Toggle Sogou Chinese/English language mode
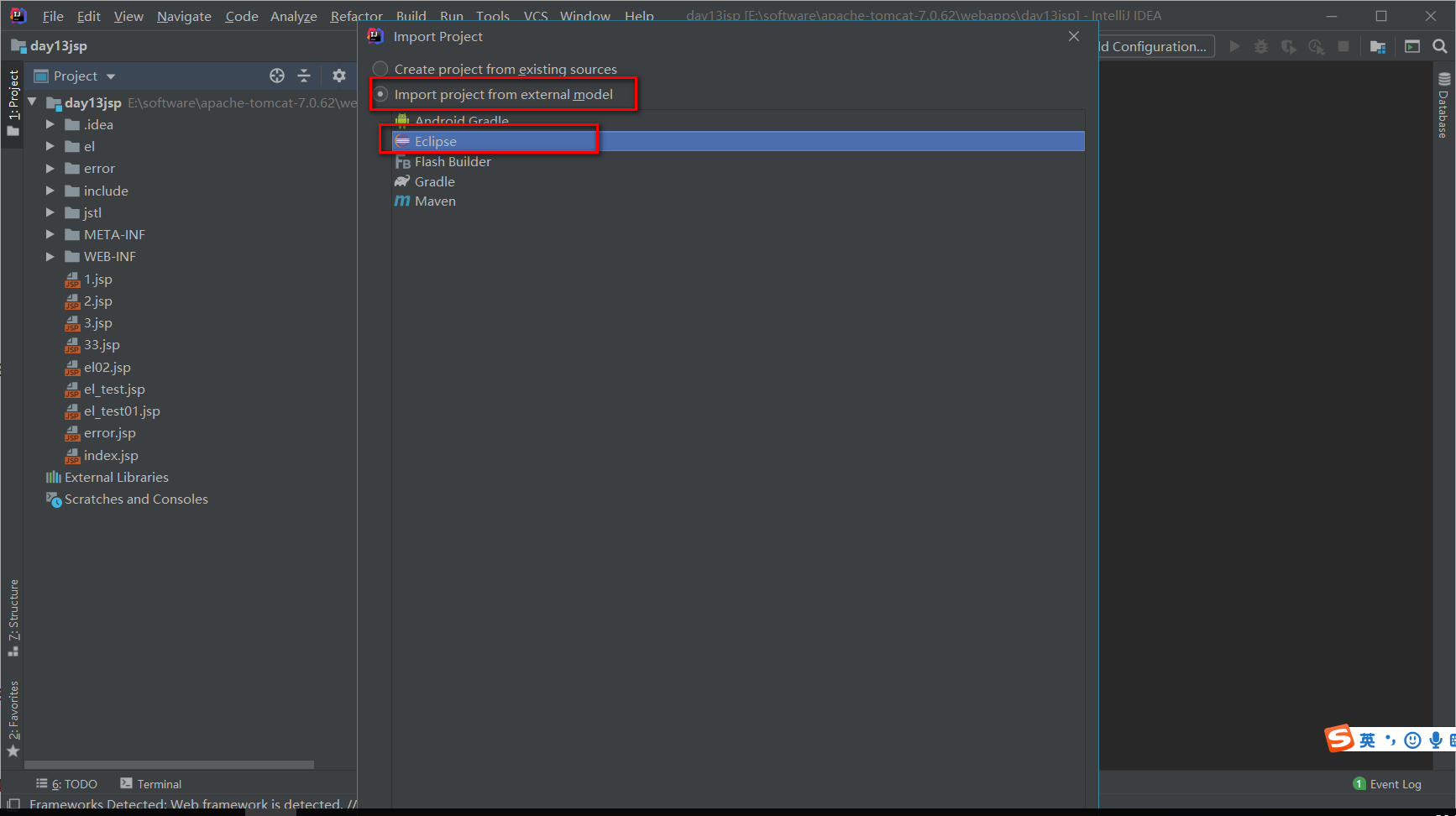Image resolution: width=1456 pixels, height=816 pixels. [x=1368, y=740]
